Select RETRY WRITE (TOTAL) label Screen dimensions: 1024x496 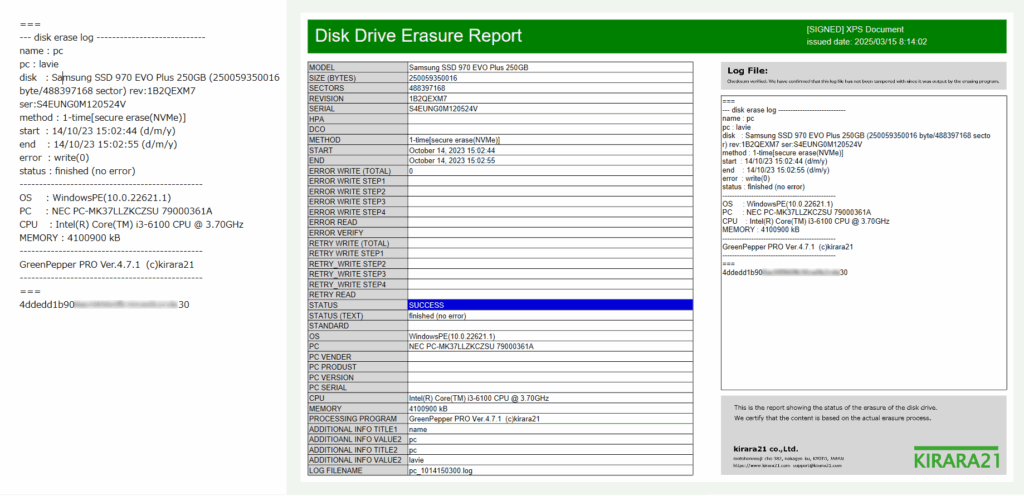tap(357, 243)
